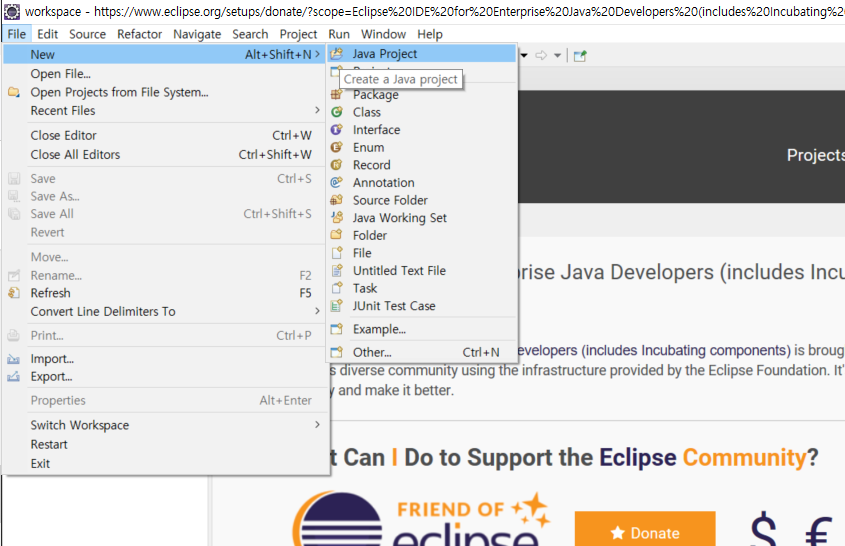Click the Other wizard icon
845x546 pixels.
pos(337,352)
